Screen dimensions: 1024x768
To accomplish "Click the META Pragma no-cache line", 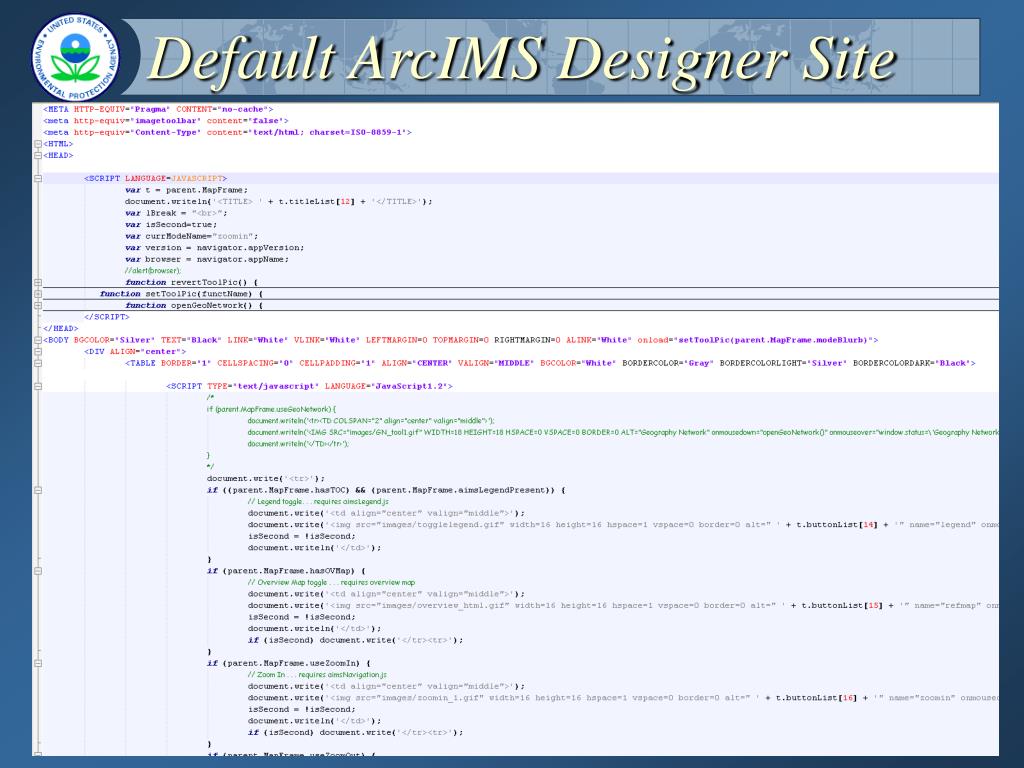I will click(158, 110).
